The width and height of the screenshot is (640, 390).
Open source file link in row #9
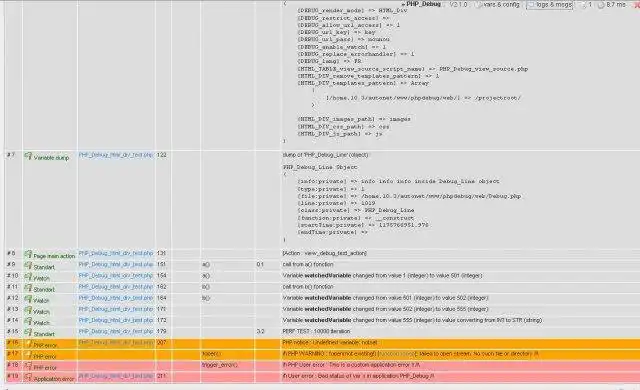(116, 264)
